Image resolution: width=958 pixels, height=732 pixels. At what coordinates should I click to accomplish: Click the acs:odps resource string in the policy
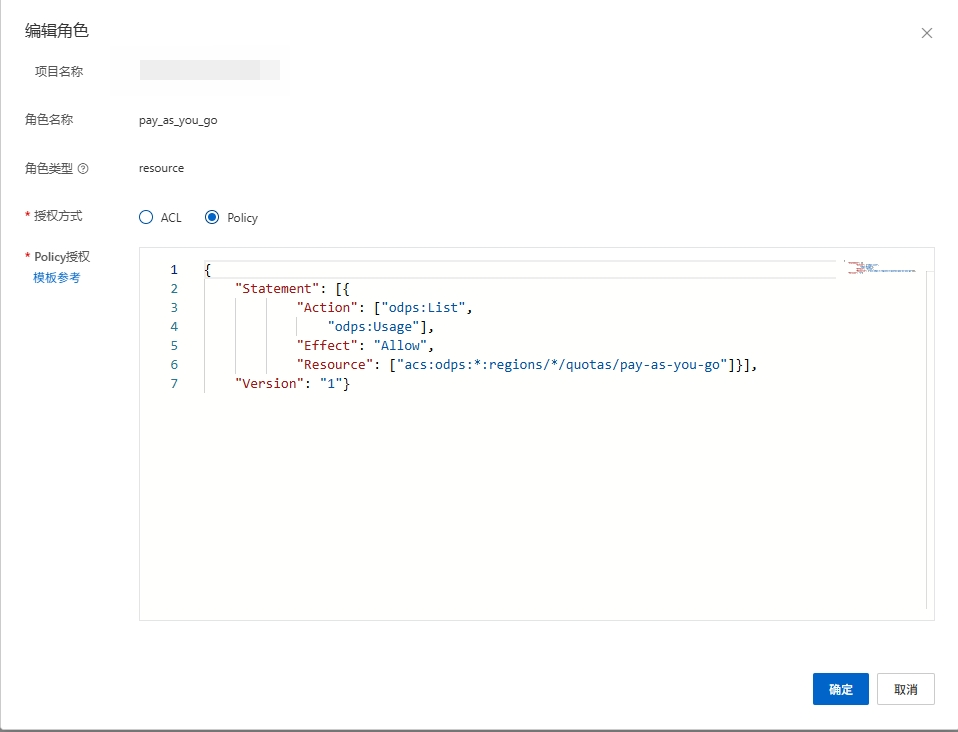(558, 365)
